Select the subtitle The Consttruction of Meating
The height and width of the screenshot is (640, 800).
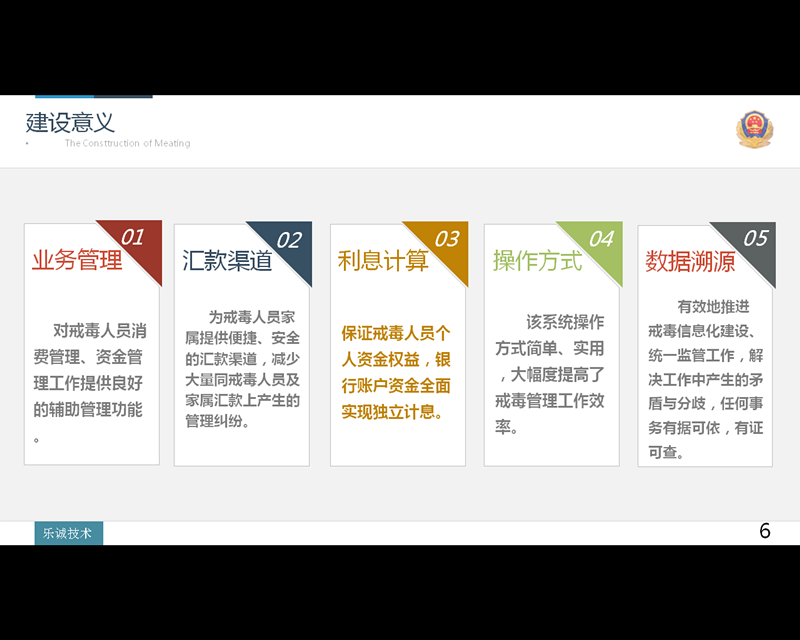click(x=127, y=144)
